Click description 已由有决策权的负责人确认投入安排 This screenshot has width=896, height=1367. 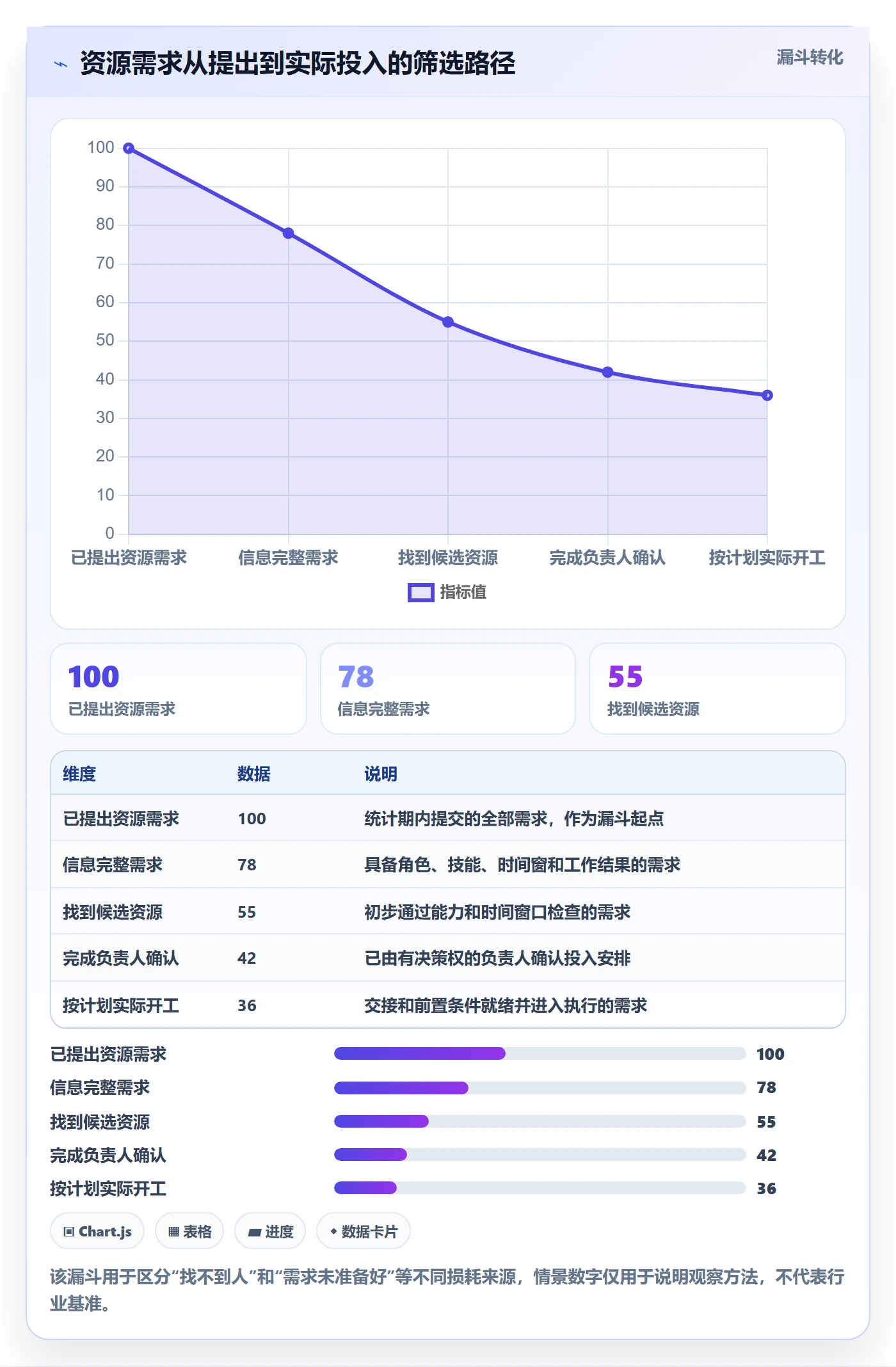click(497, 958)
